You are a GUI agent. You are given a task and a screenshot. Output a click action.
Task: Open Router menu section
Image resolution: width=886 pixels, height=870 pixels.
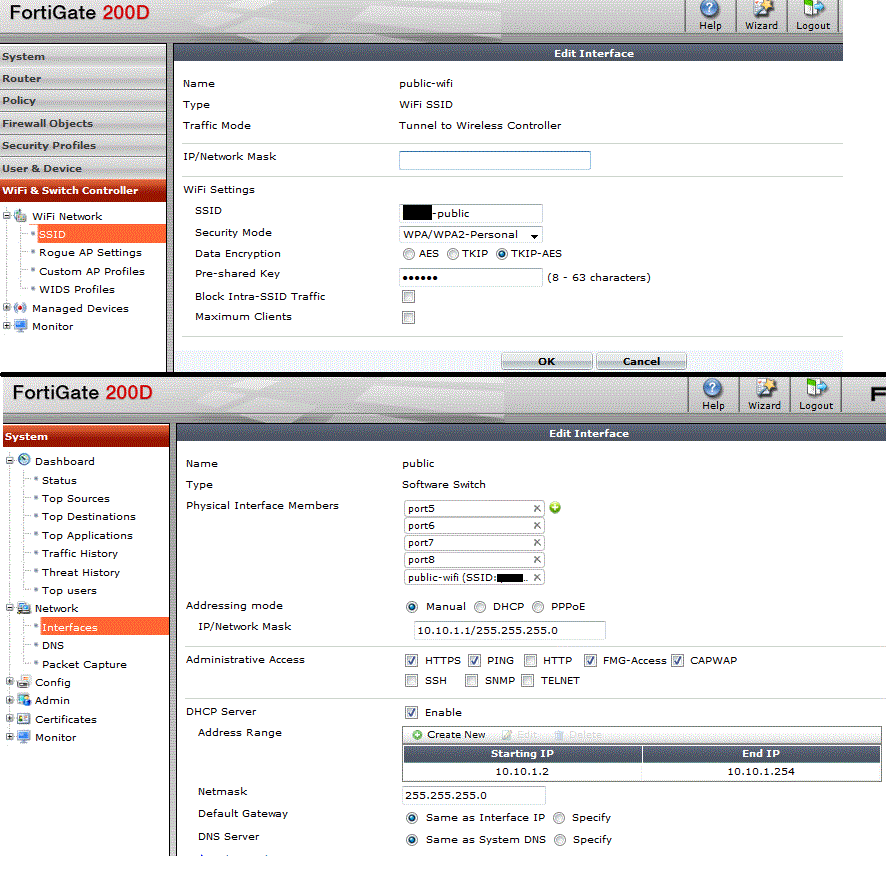pos(83,79)
